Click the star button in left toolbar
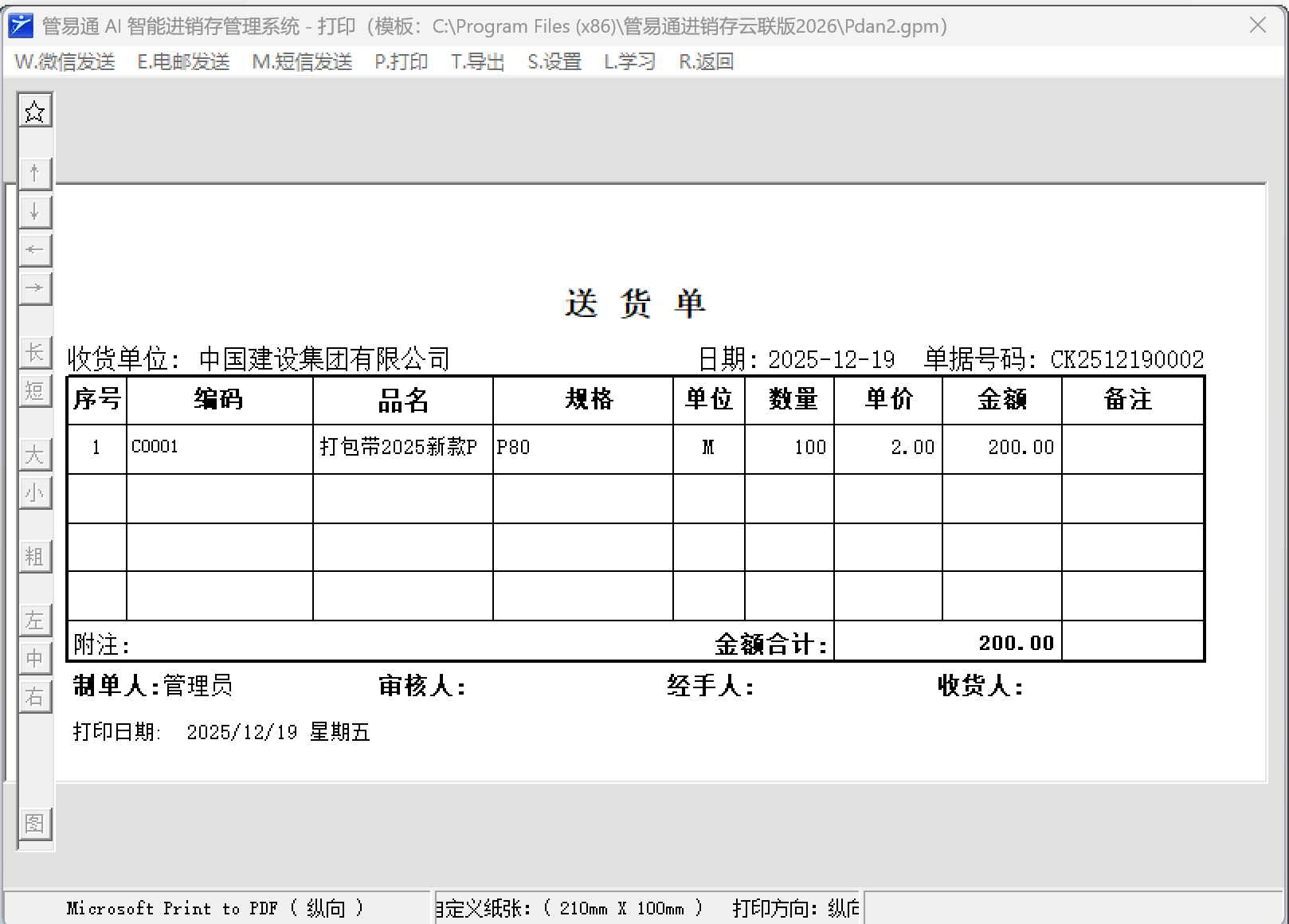This screenshot has width=1289, height=924. tap(34, 112)
